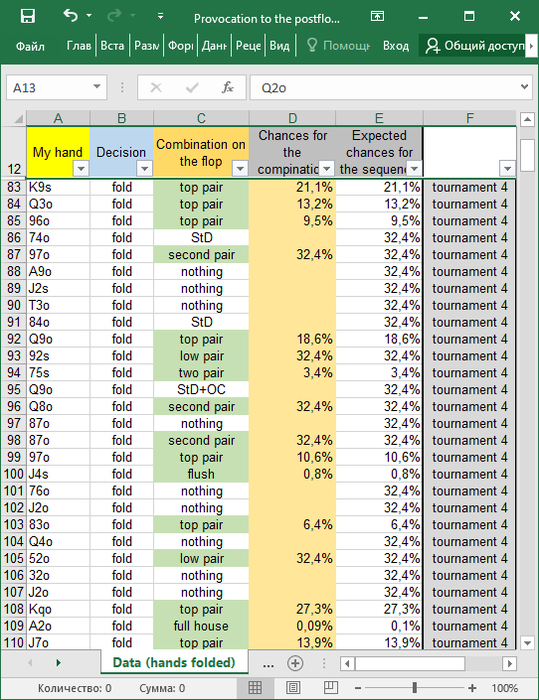This screenshot has width=539, height=700.
Task: Select cell K9s in row 83
Action: [58, 187]
